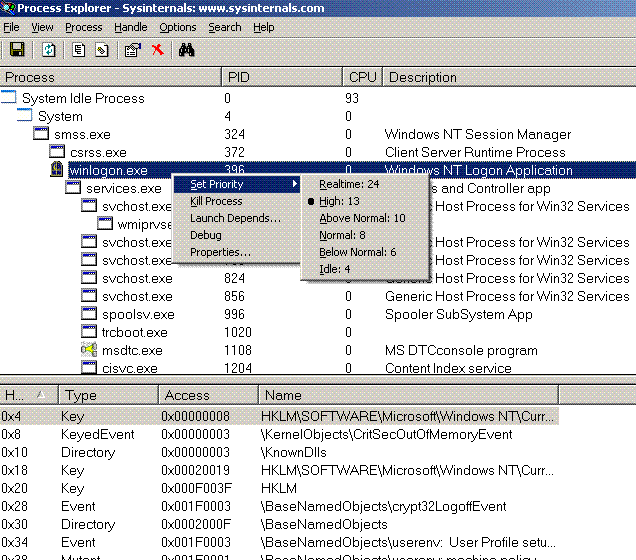Open the Process menu

84,27
